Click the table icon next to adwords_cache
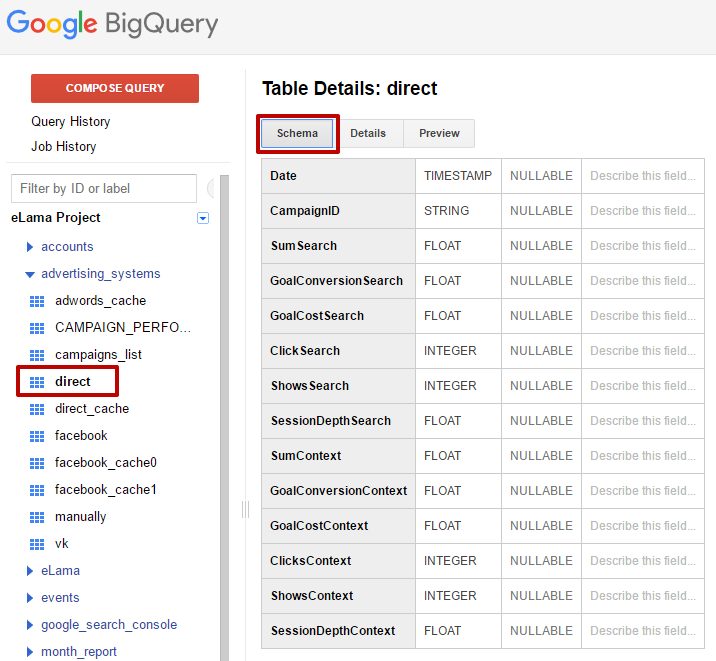This screenshot has height=661, width=716. (x=38, y=301)
